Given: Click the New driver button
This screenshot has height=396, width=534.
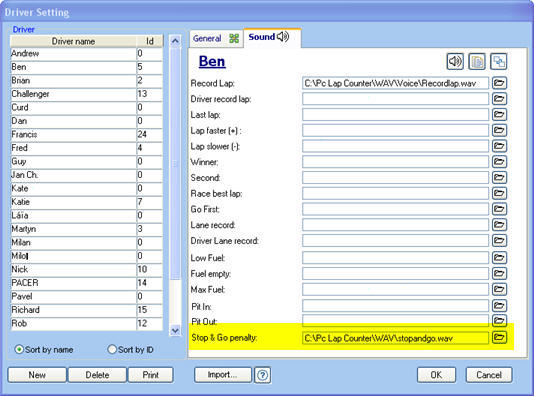Looking at the screenshot, I should pyautogui.click(x=37, y=375).
